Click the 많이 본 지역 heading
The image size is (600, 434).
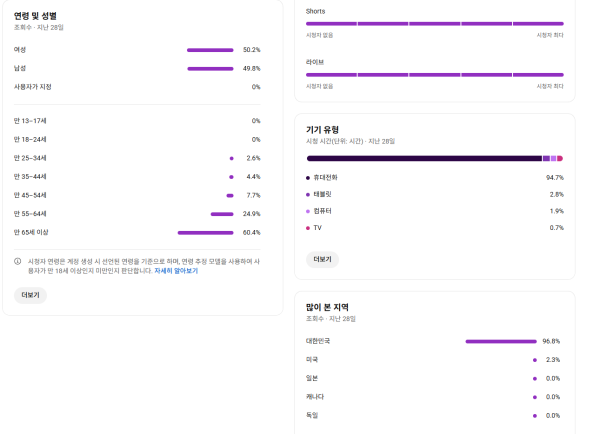coord(327,307)
